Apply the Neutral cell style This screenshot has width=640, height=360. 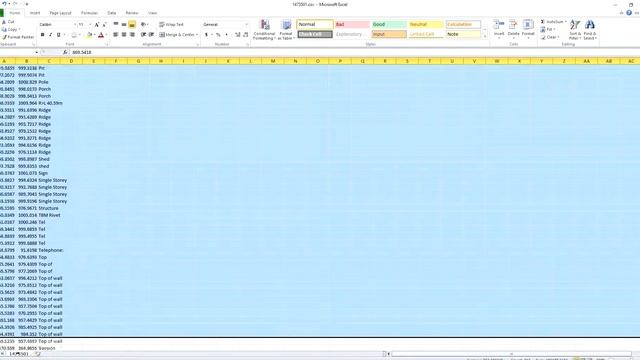(426, 24)
